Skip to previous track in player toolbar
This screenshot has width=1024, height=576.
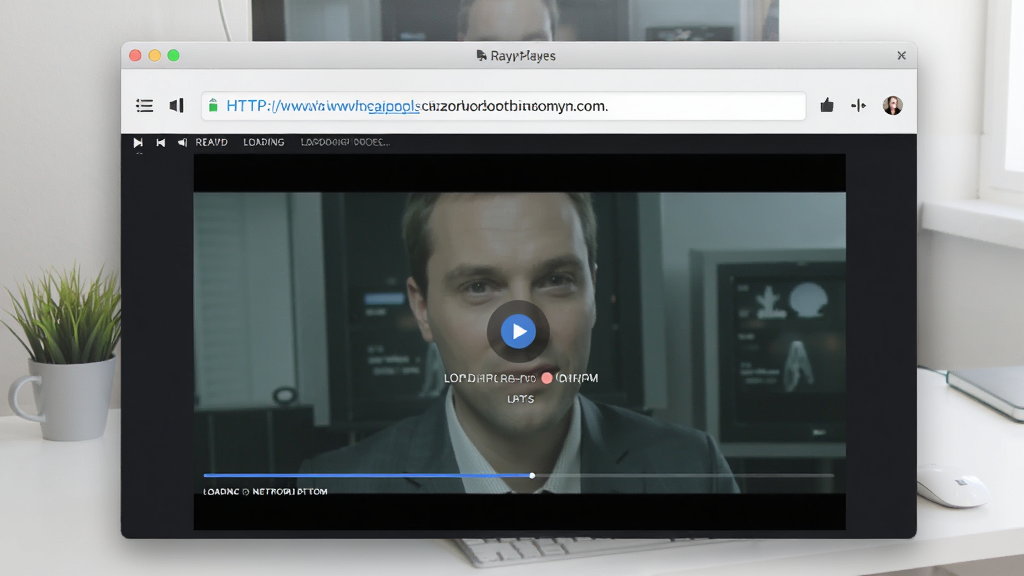coord(161,142)
